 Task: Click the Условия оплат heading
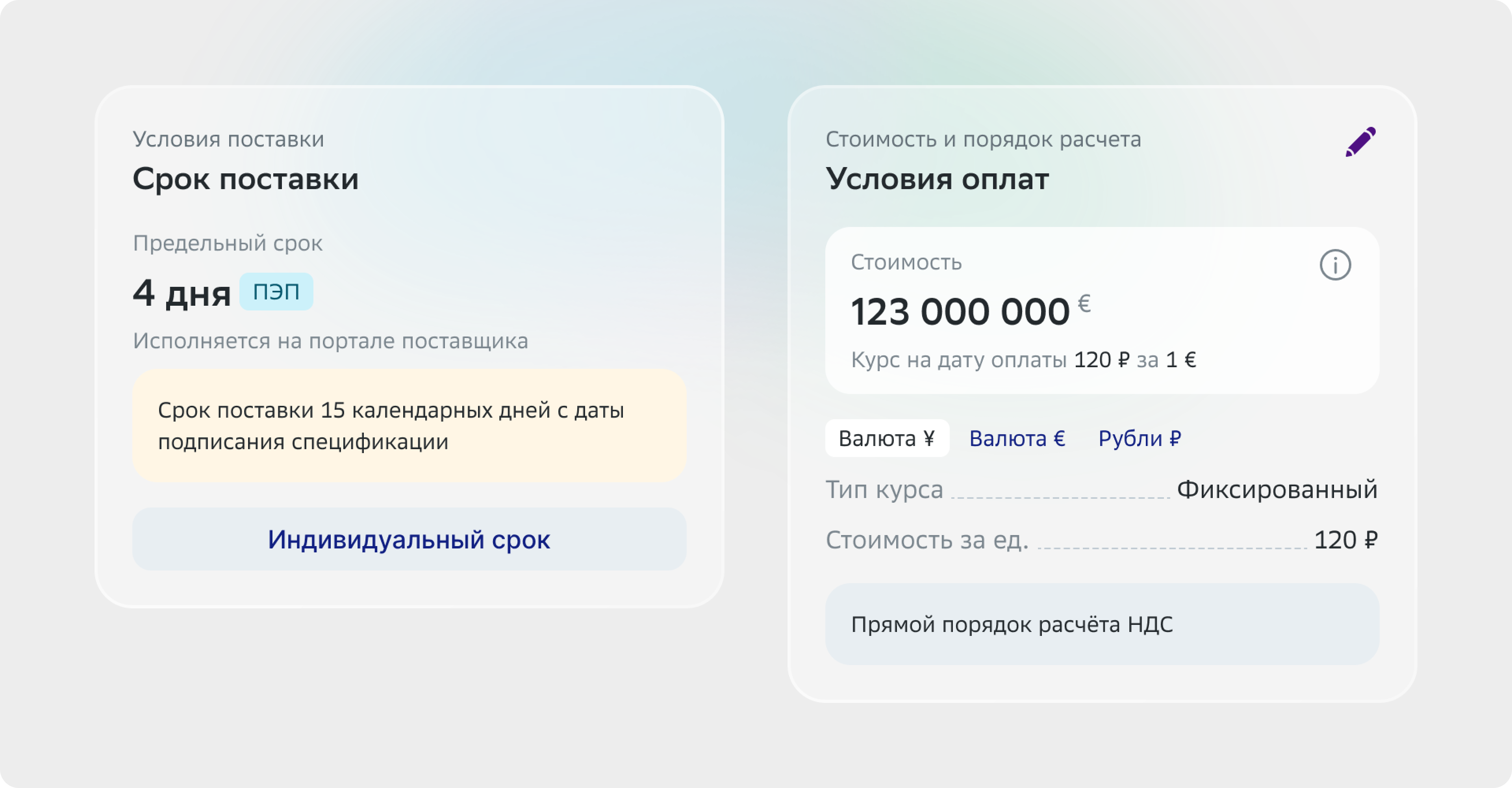tap(937, 178)
